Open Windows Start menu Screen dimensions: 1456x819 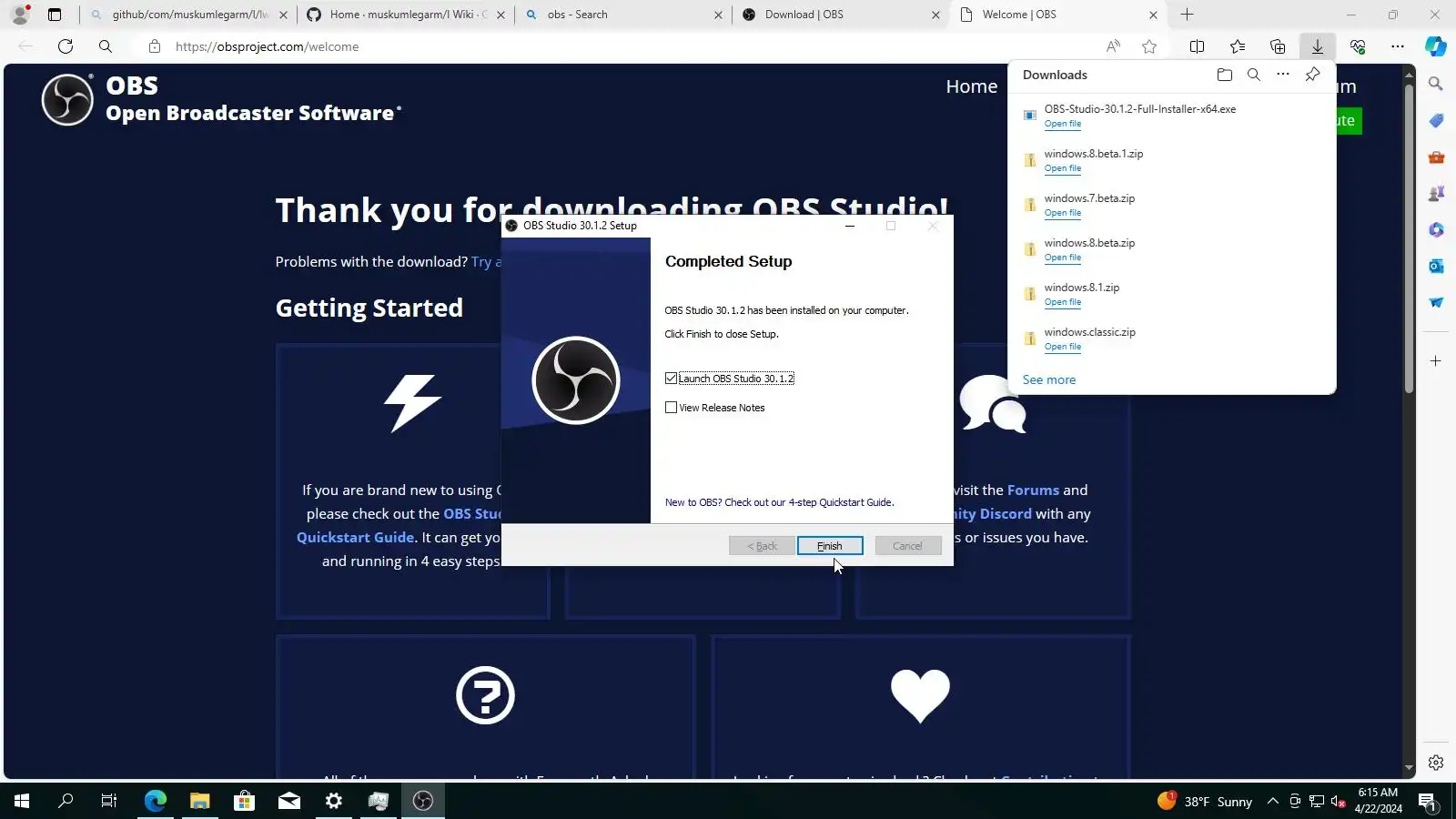[22, 801]
